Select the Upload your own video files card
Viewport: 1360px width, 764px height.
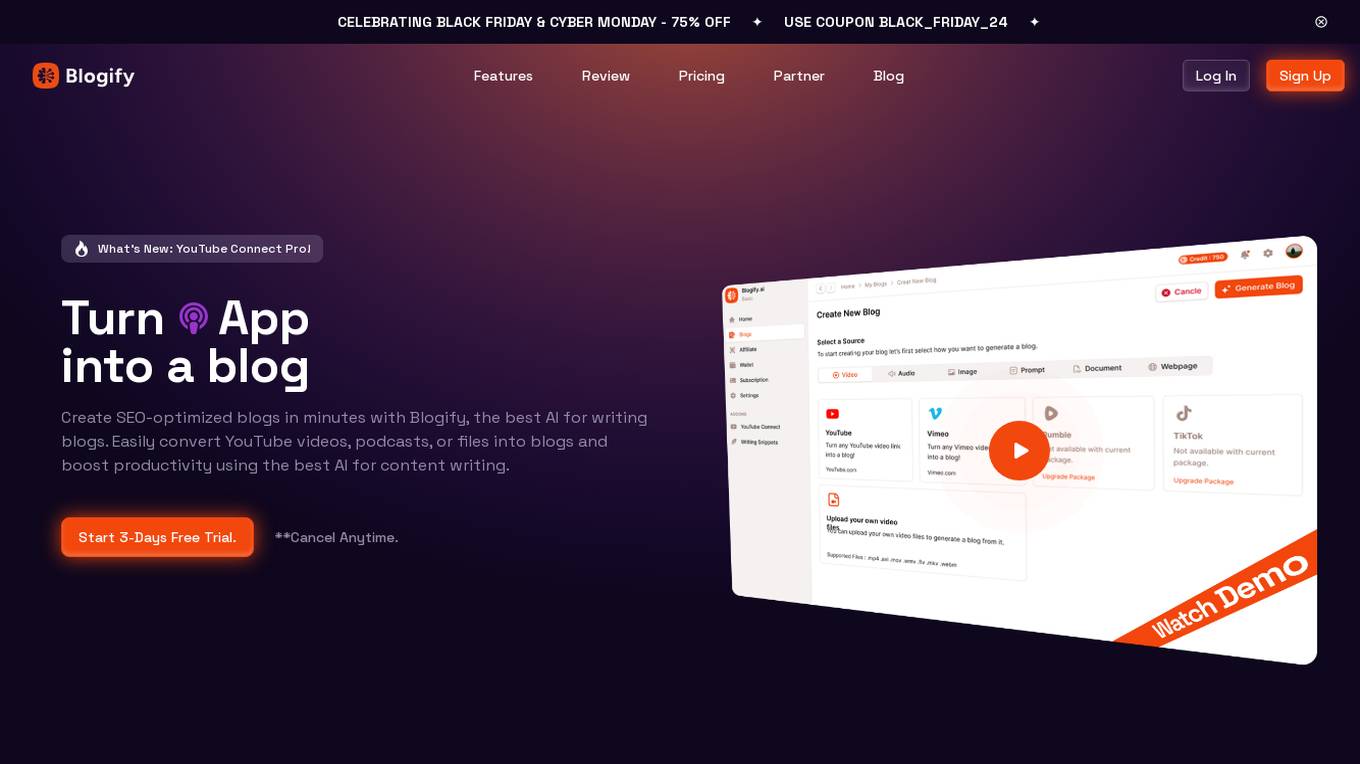point(922,532)
